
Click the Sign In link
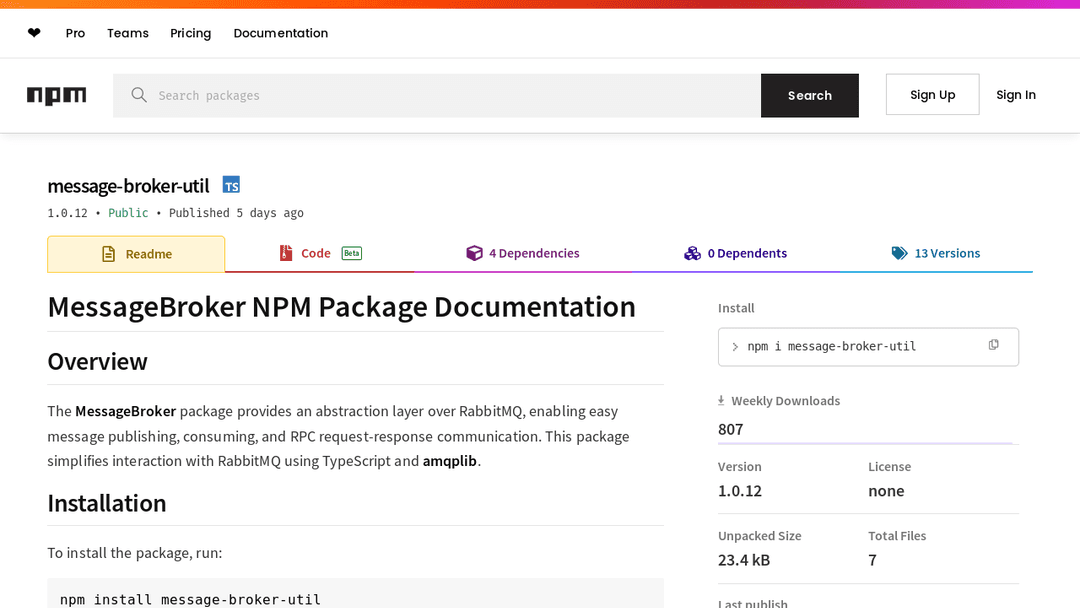point(1015,95)
